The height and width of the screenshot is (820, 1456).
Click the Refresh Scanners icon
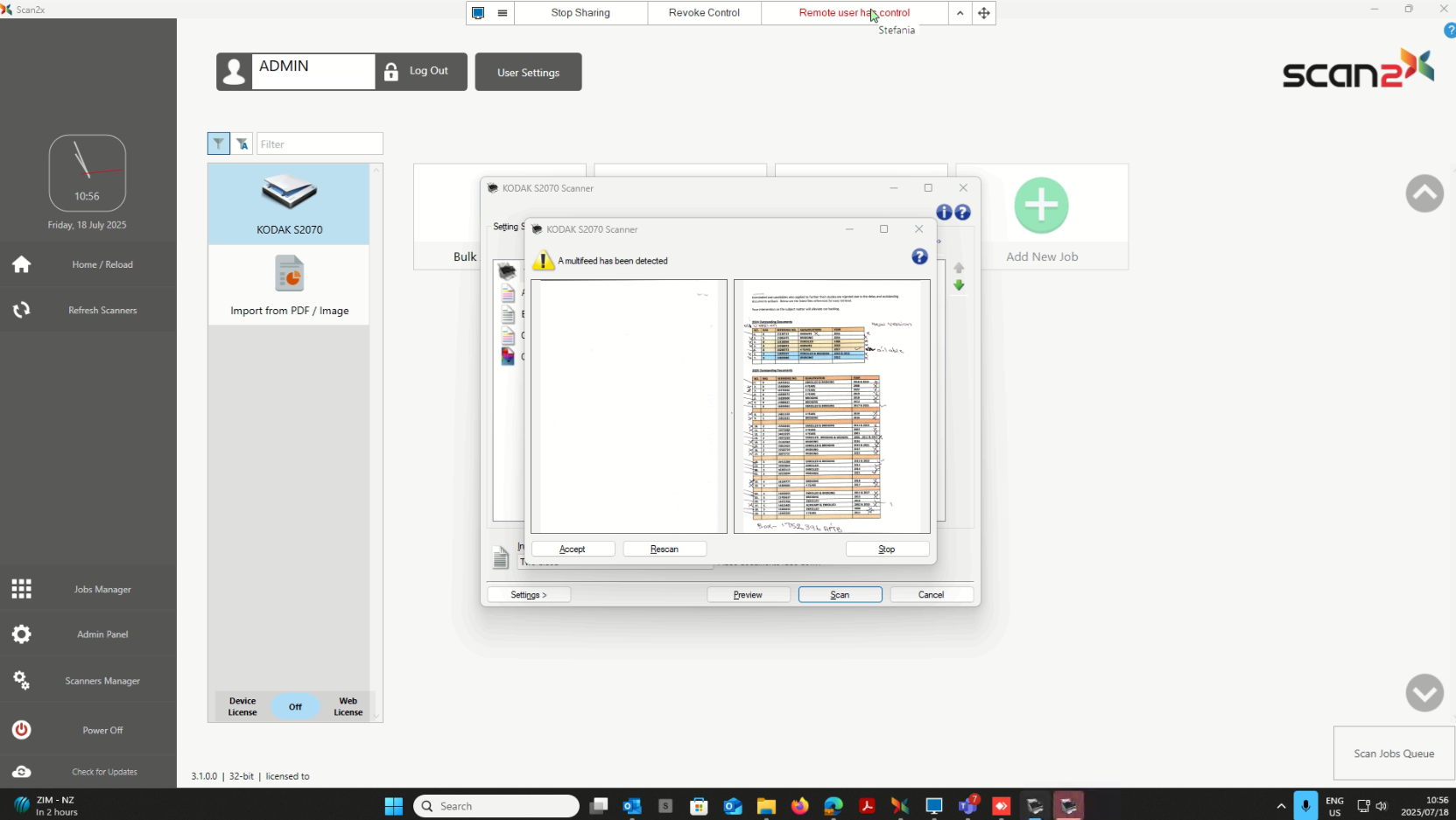[x=21, y=310]
